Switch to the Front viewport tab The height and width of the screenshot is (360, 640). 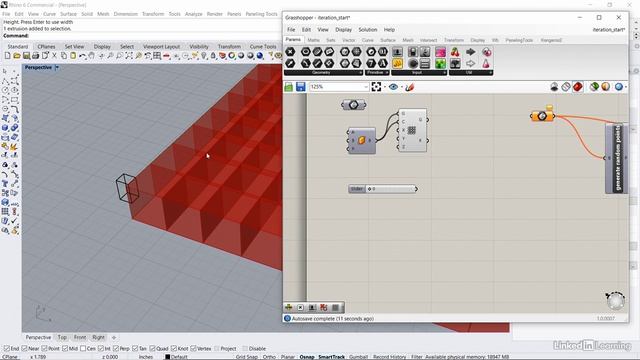(x=80, y=338)
